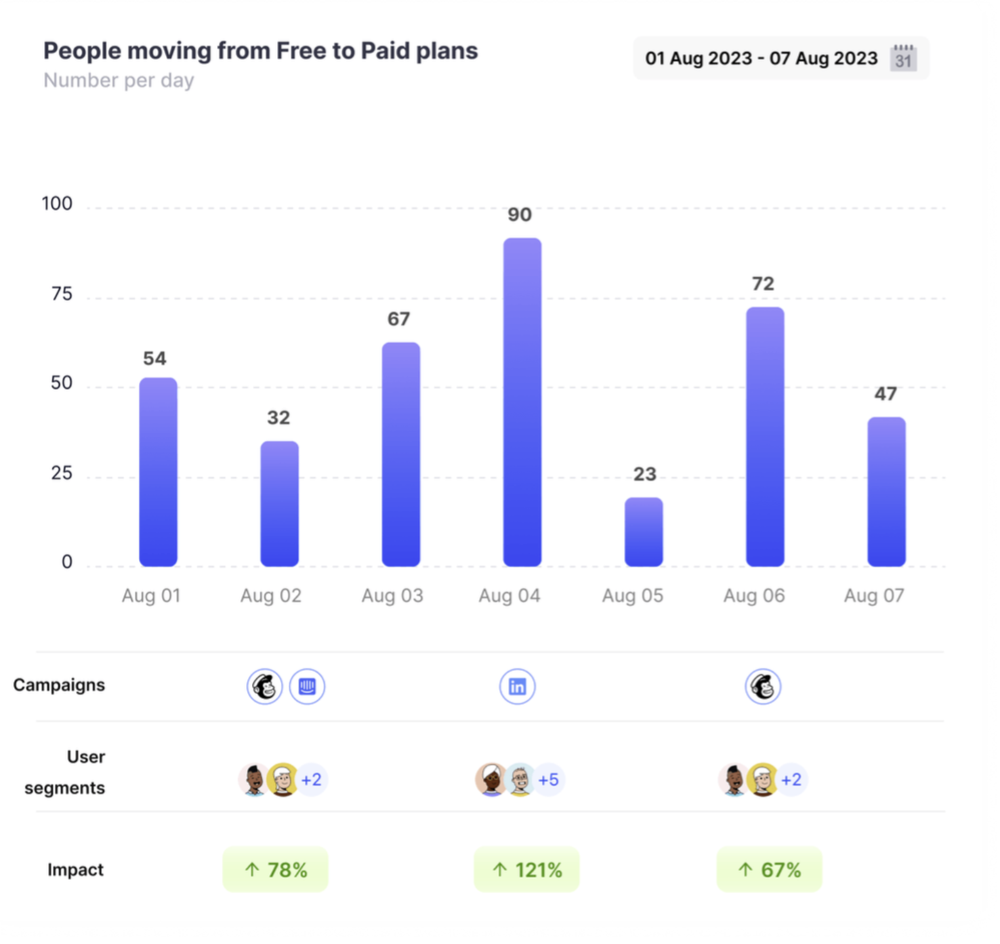Click the Aug 01 bar showing 54
This screenshot has height=944, width=1000.
point(158,472)
